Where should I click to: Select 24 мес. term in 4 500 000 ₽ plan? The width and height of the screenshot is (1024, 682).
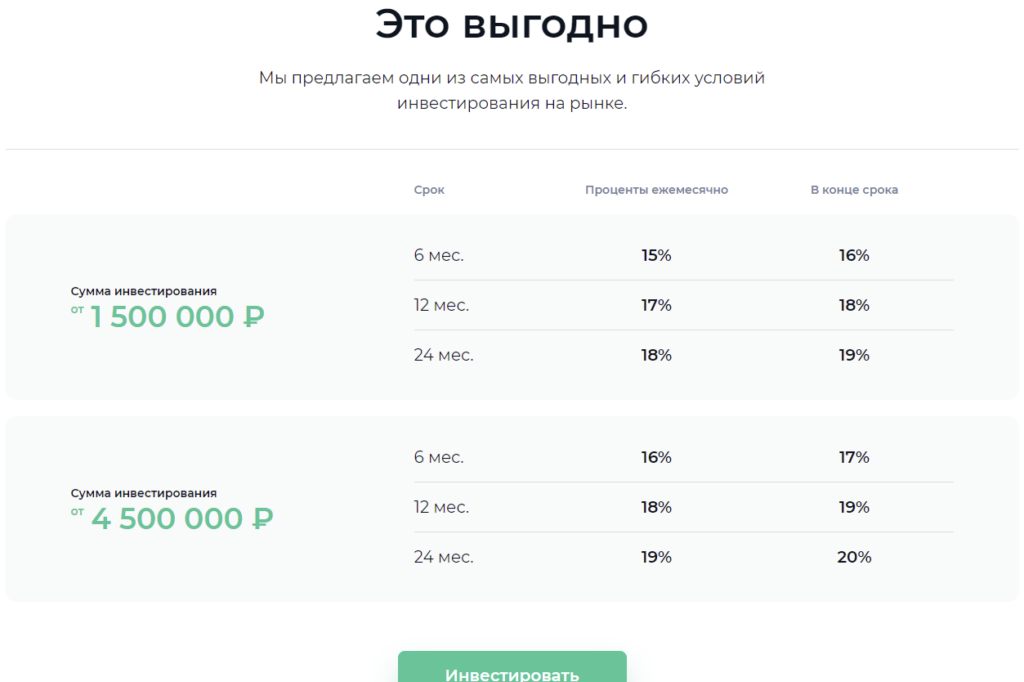coord(443,557)
